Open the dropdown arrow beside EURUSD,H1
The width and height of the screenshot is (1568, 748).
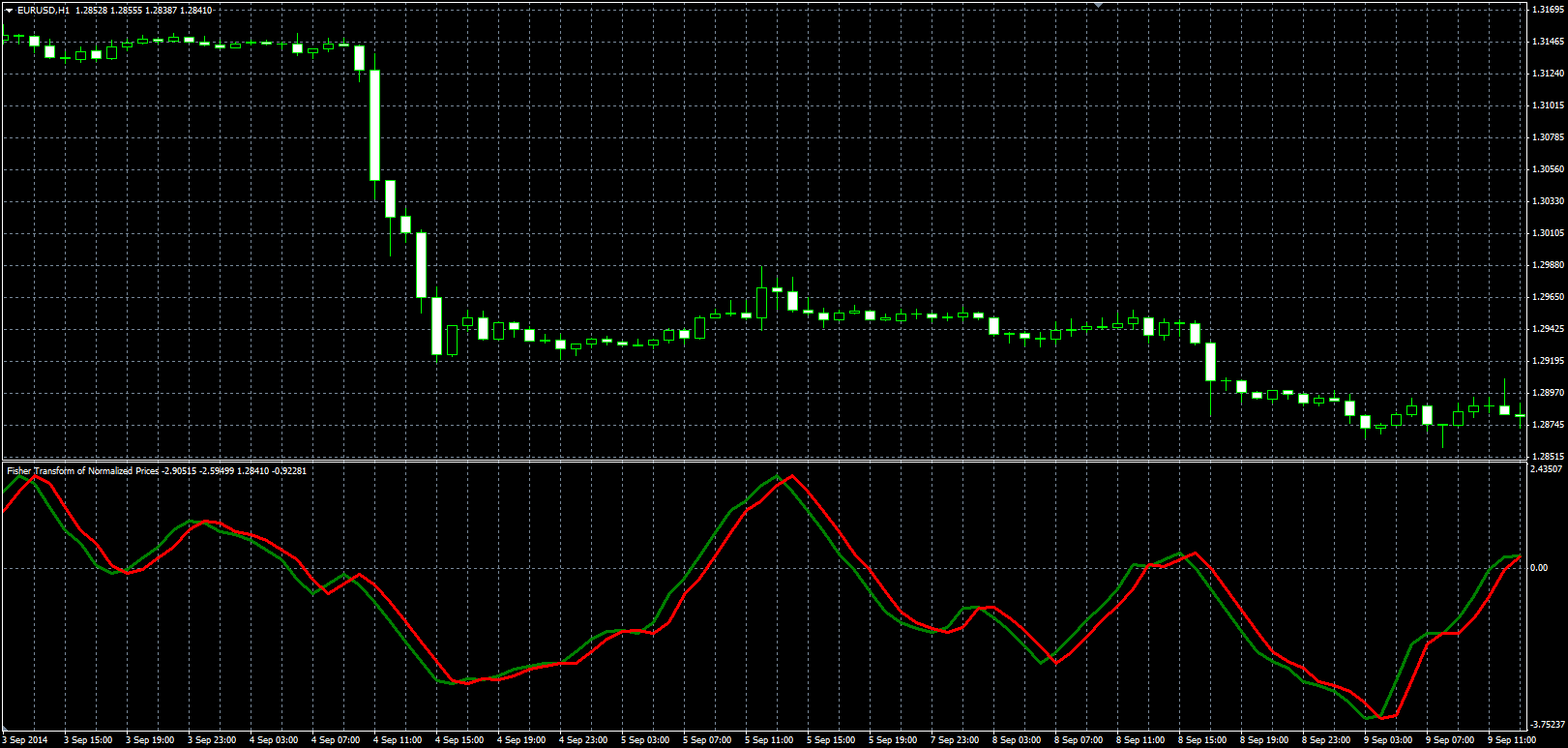[9, 11]
